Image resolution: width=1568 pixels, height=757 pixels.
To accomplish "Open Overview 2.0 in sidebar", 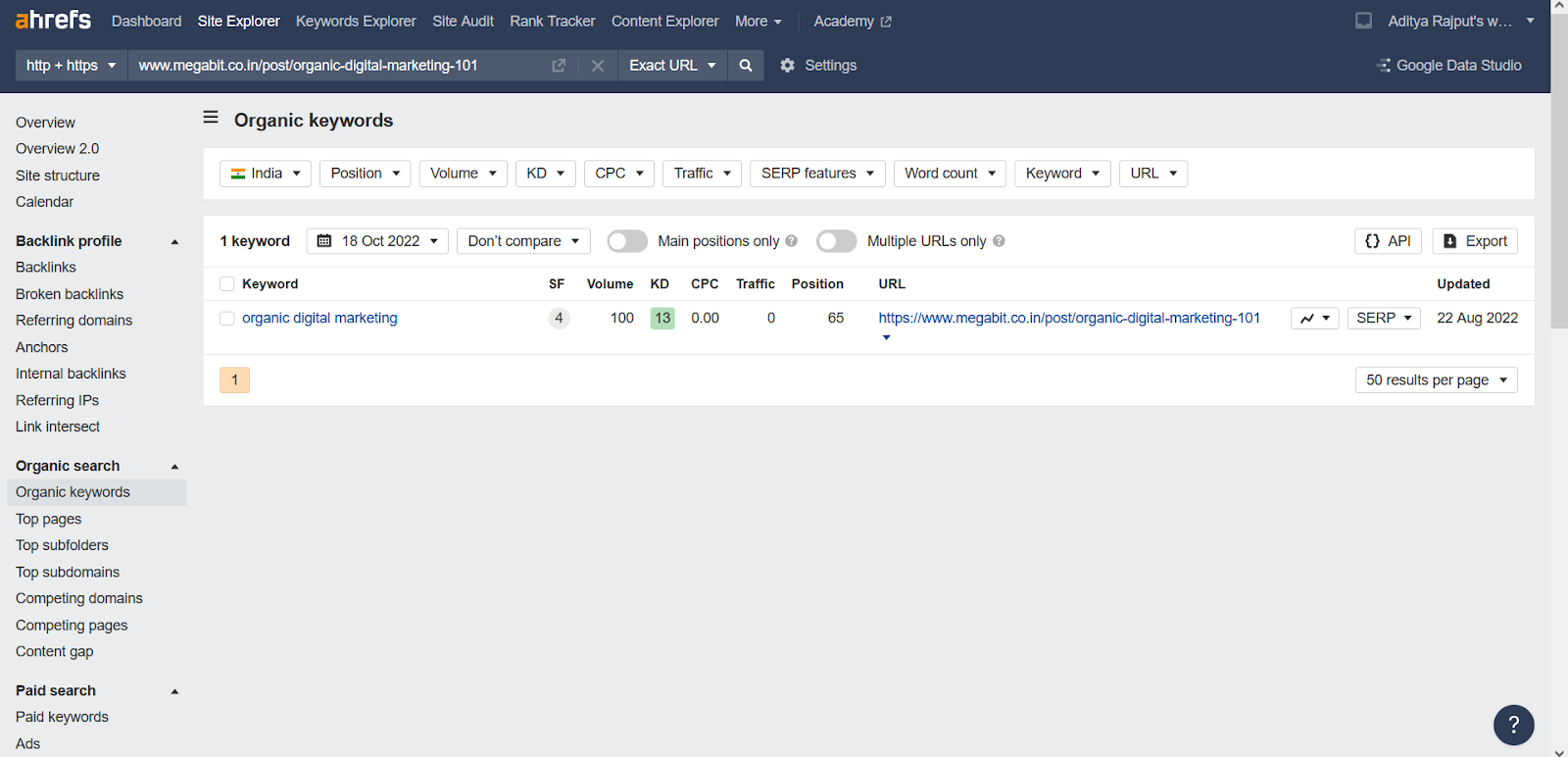I will (58, 149).
